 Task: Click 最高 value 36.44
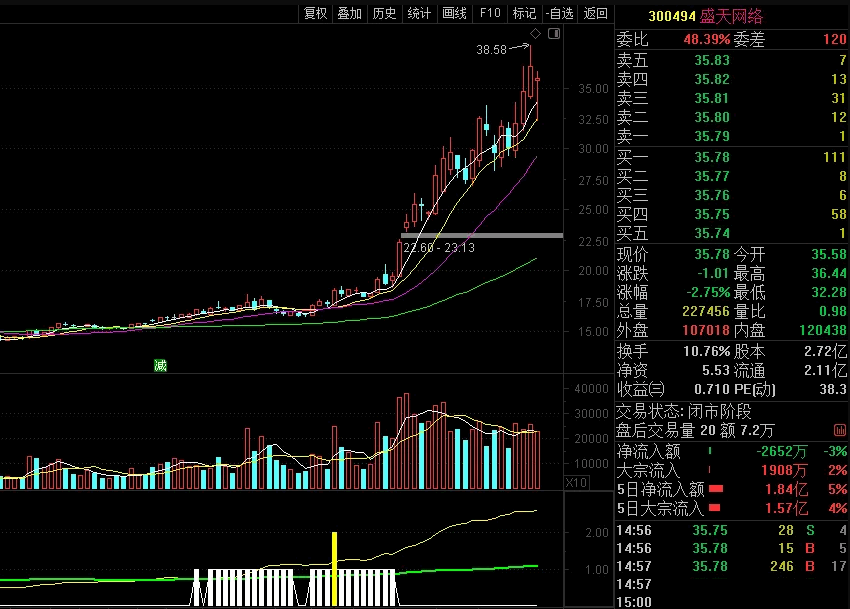(829, 273)
